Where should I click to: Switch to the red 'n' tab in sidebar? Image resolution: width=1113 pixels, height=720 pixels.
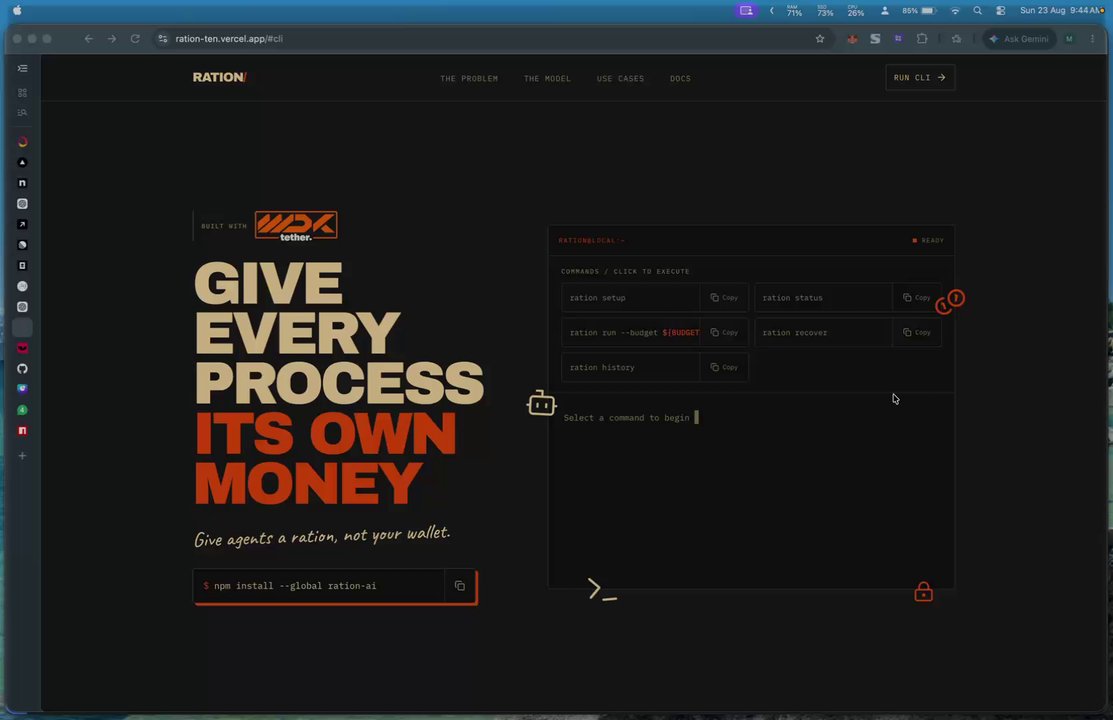[23, 430]
